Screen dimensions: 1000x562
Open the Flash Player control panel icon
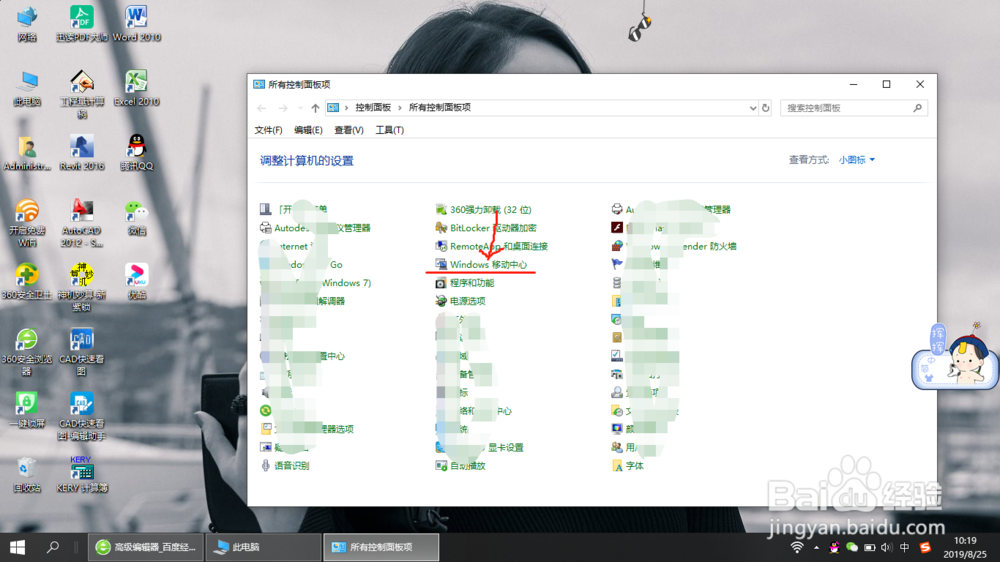(x=617, y=228)
